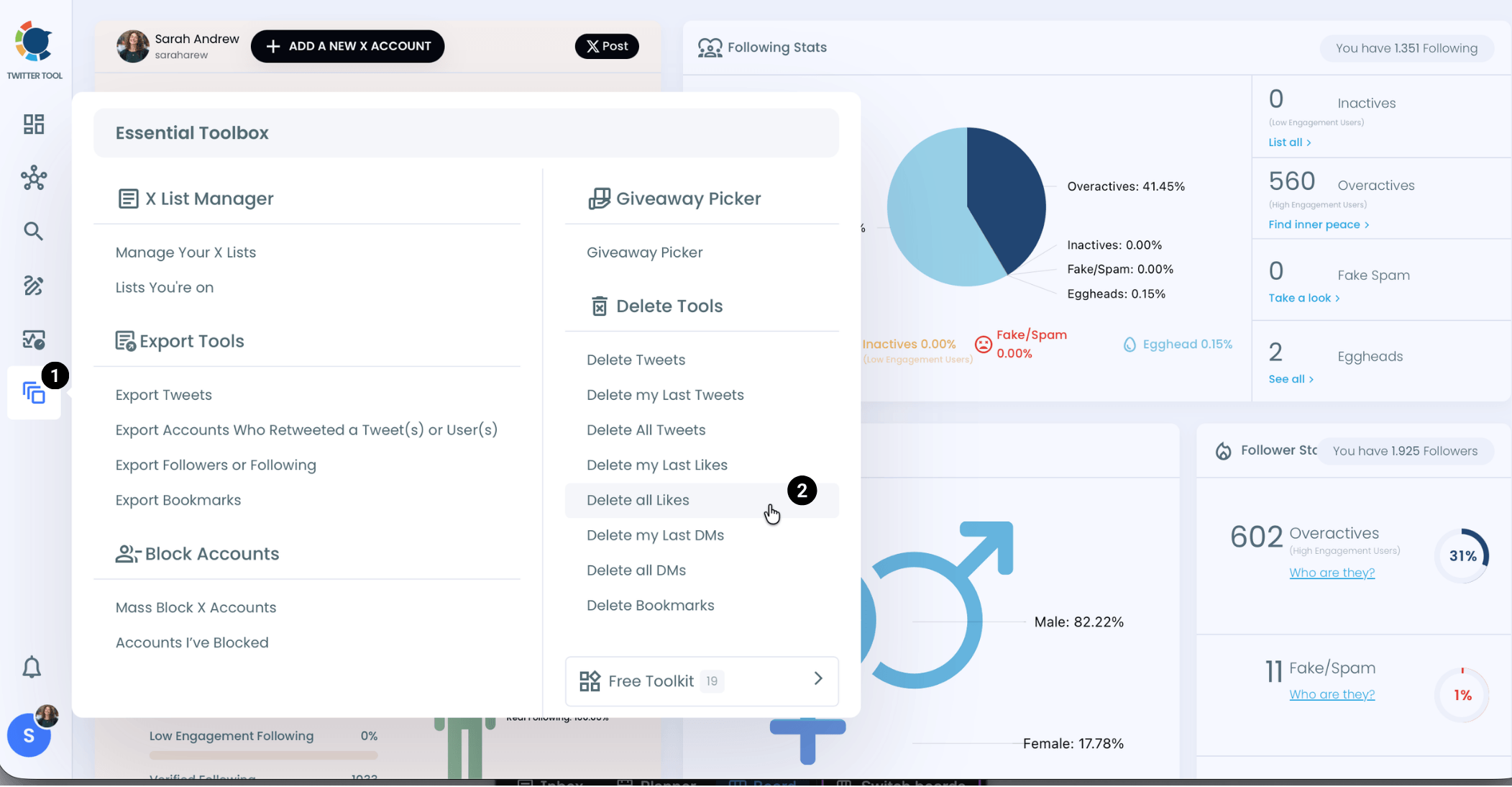Select the Essential Toolbox copy icon
The height and width of the screenshot is (787, 1512).
click(34, 393)
